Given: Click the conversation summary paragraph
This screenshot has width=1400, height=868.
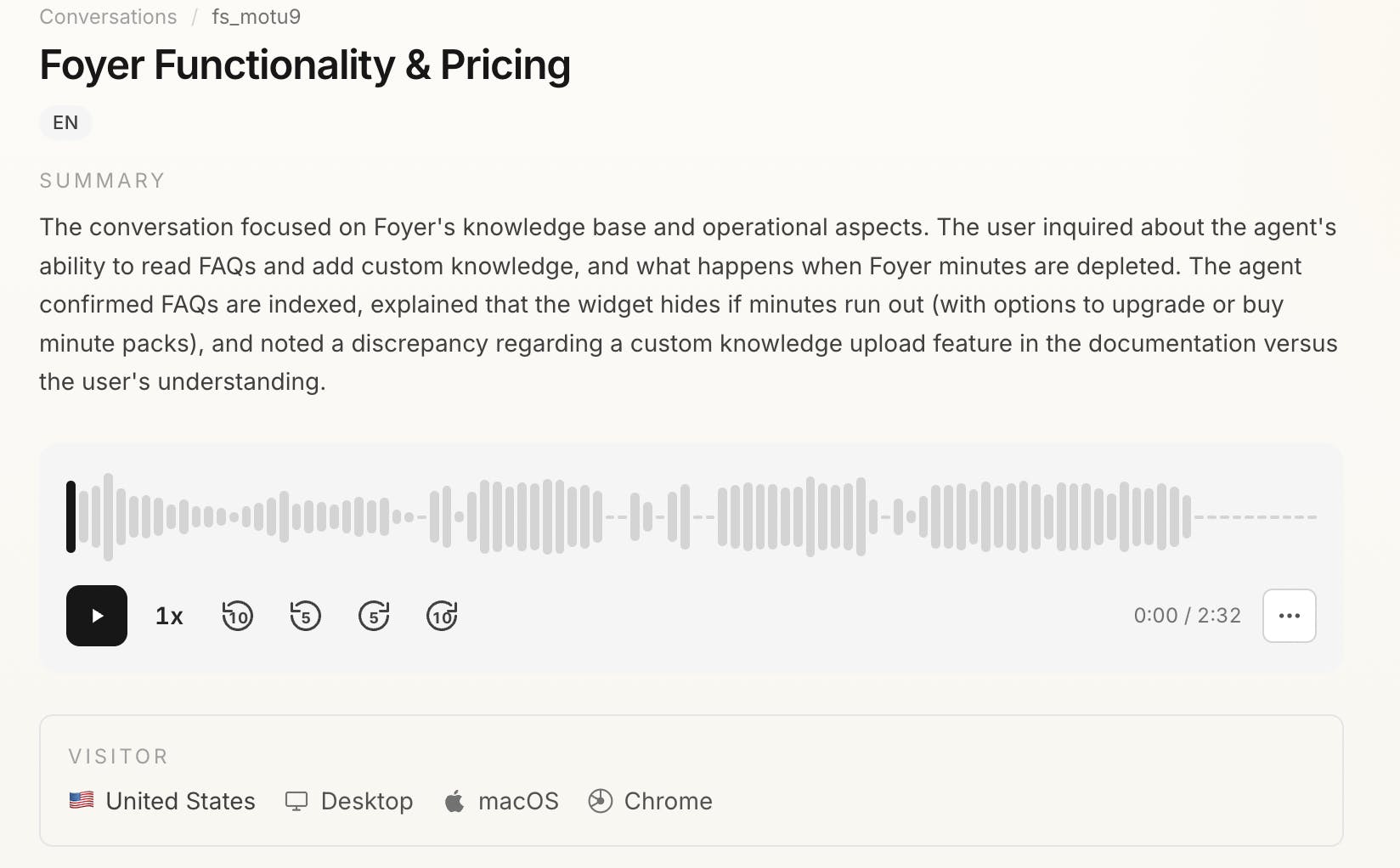Looking at the screenshot, I should (688, 304).
